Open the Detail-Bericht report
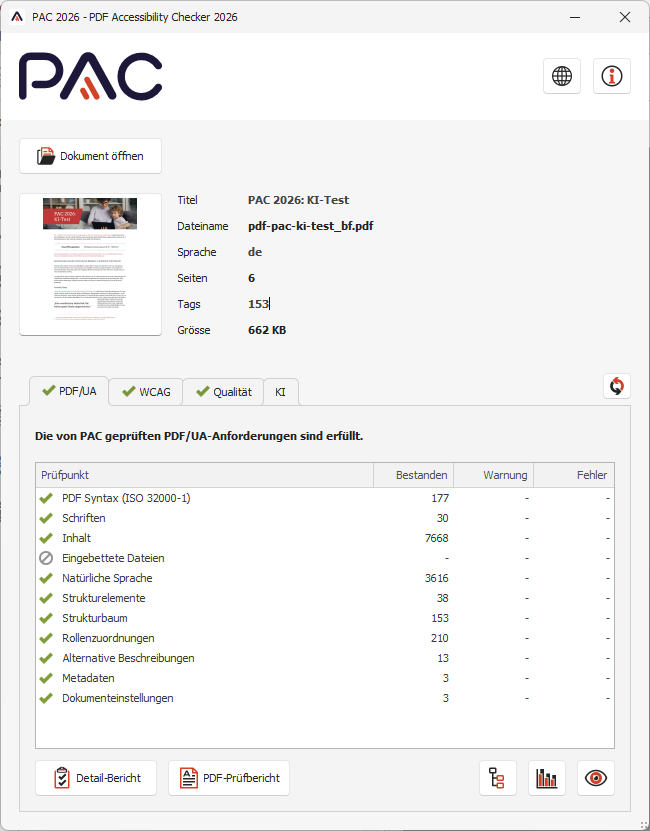The image size is (650, 831). click(96, 778)
